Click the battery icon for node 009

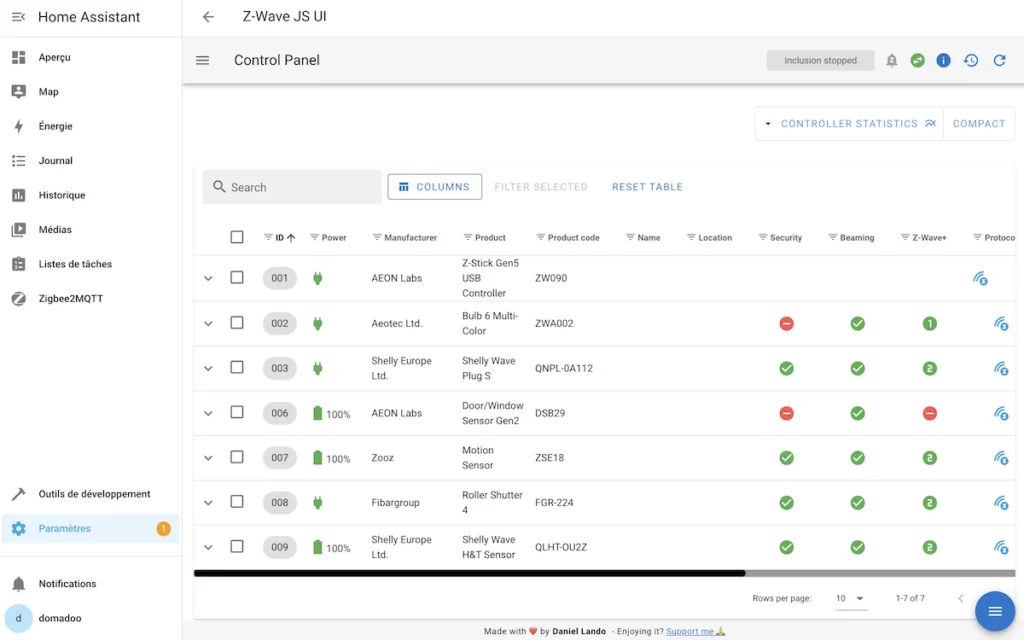click(317, 547)
